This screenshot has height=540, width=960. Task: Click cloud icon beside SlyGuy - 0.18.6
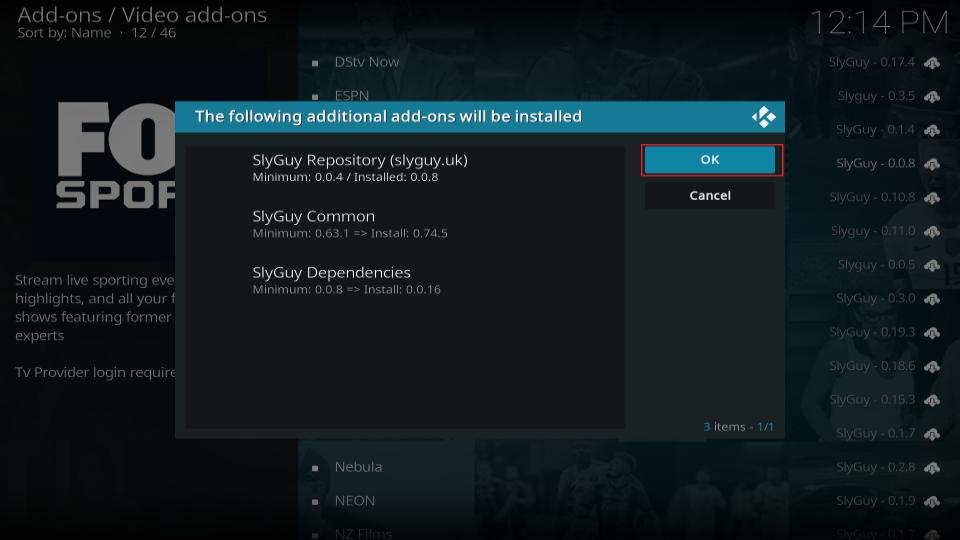(932, 366)
